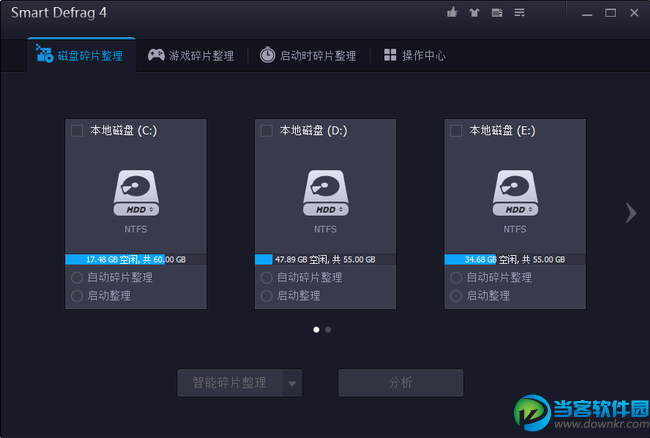The width and height of the screenshot is (650, 438).
Task: Click the 本地磁盘 (C:) title text
Action: (x=124, y=131)
